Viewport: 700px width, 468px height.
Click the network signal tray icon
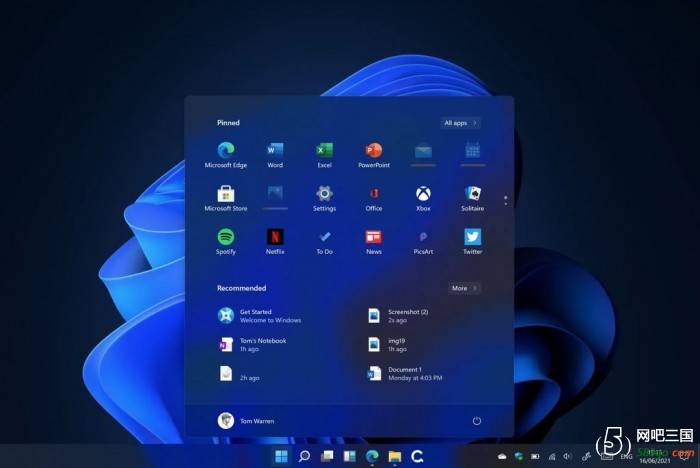pyautogui.click(x=552, y=456)
